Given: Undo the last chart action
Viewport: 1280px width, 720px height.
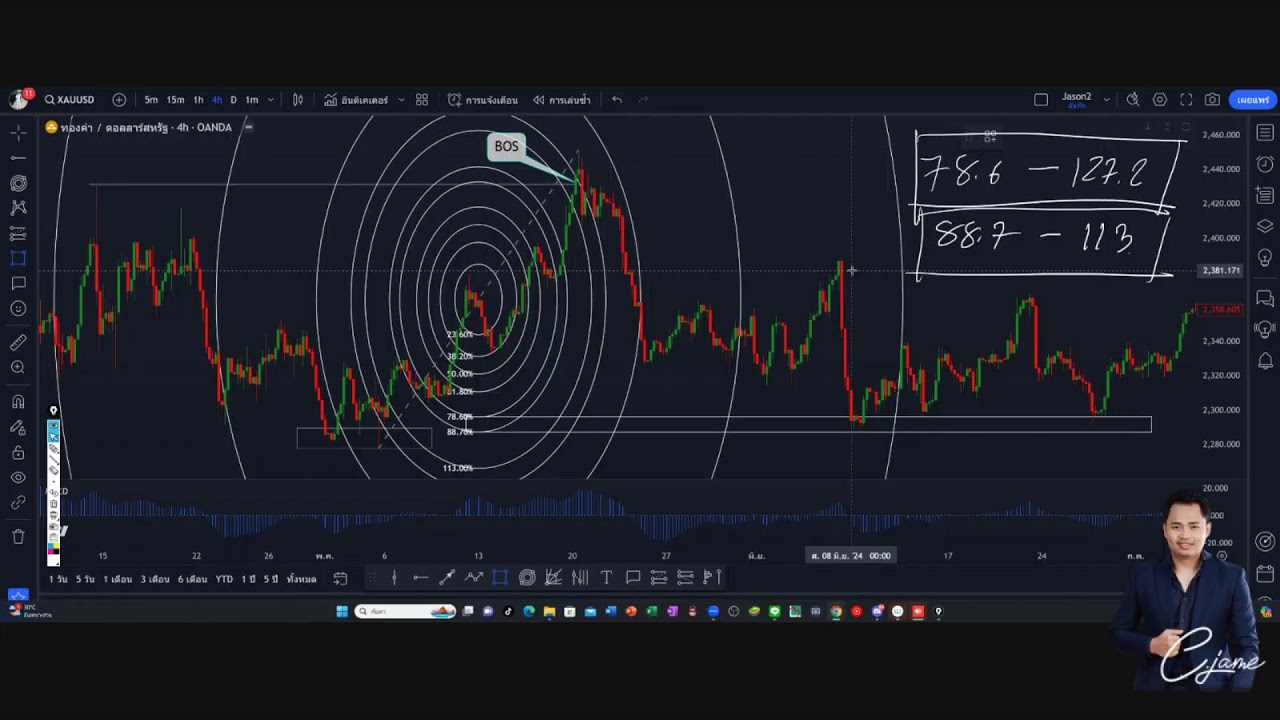Looking at the screenshot, I should 617,100.
